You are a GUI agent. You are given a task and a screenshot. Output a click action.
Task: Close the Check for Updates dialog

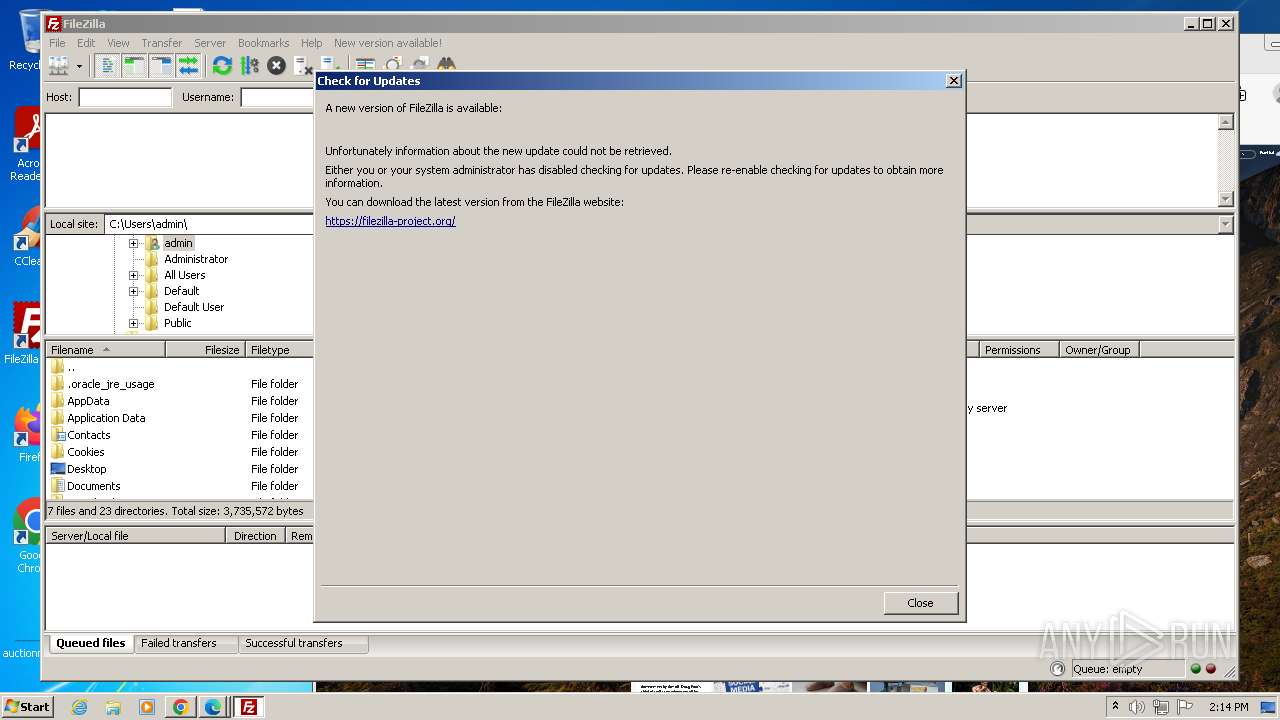(920, 603)
